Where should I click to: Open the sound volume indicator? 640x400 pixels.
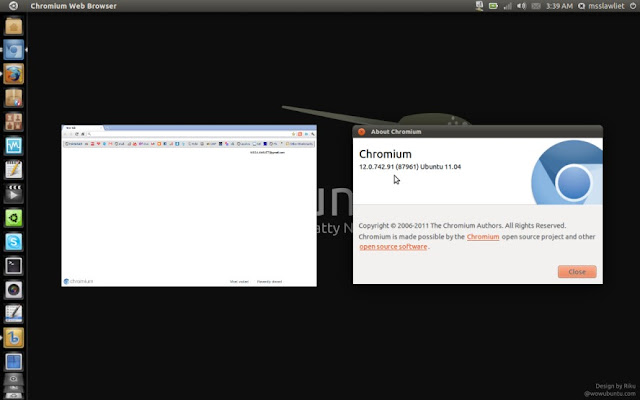click(522, 6)
